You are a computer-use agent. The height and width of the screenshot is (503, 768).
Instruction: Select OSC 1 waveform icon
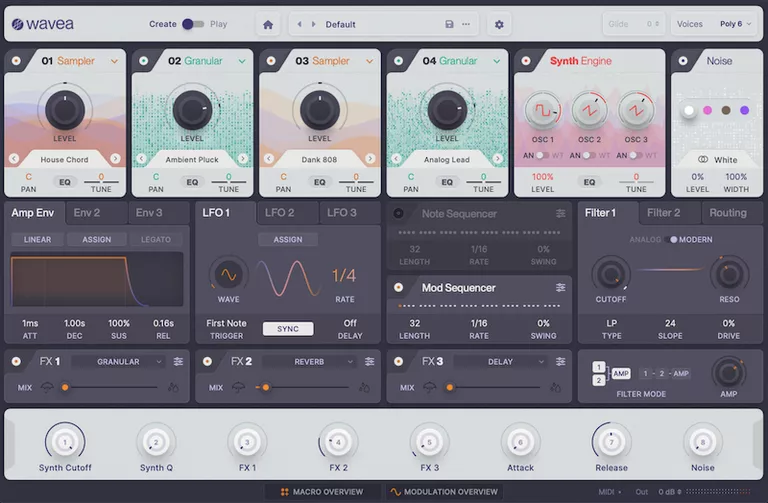coord(541,109)
